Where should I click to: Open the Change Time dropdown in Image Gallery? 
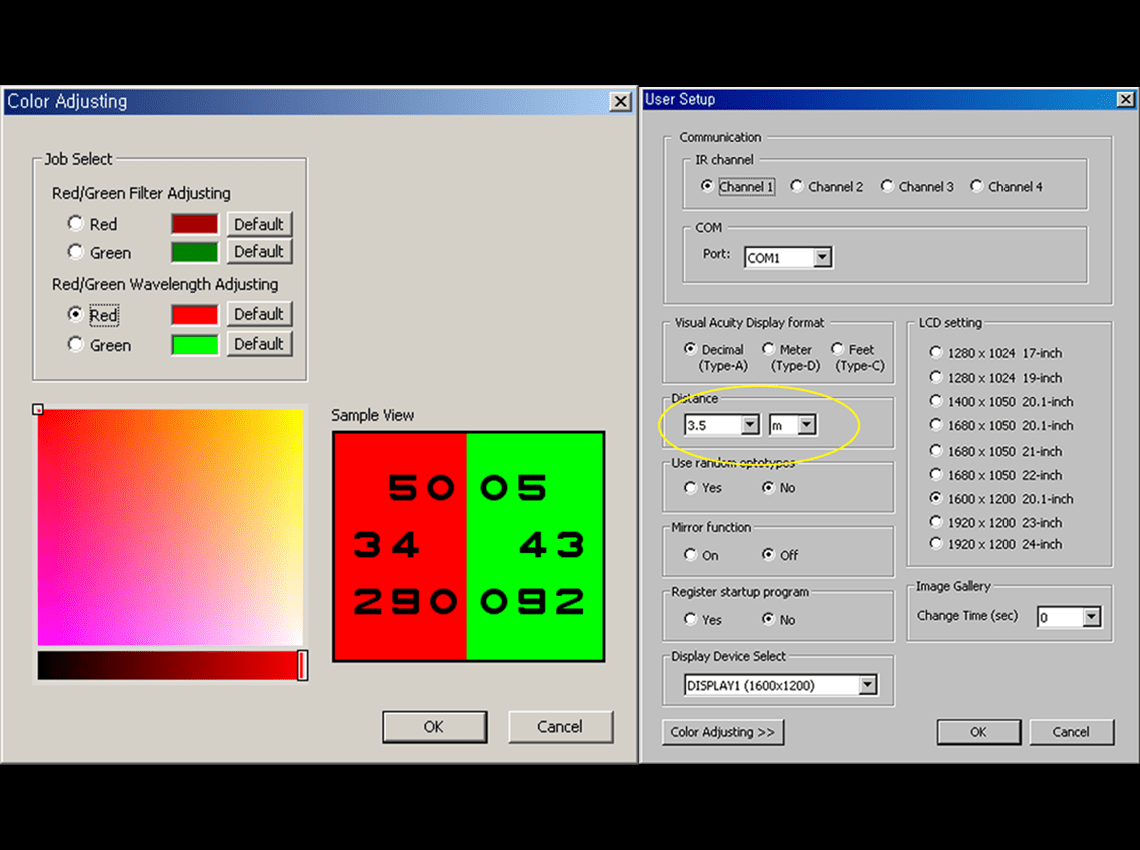(1090, 617)
